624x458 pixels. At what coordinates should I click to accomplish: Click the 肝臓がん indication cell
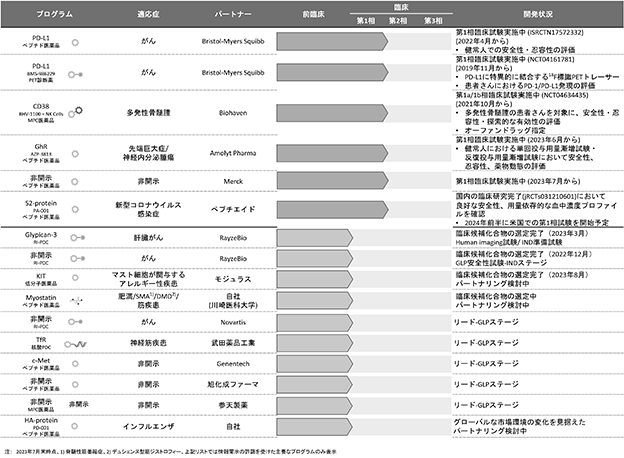point(148,238)
